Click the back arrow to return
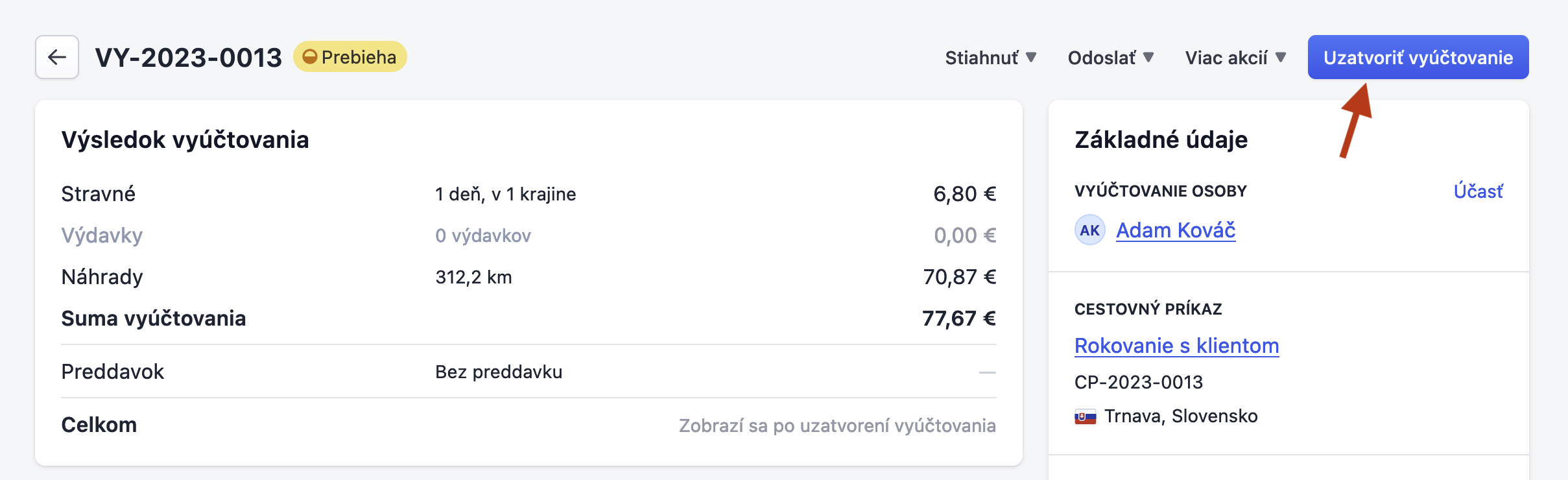Screen dimensions: 1568x480 click(57, 57)
